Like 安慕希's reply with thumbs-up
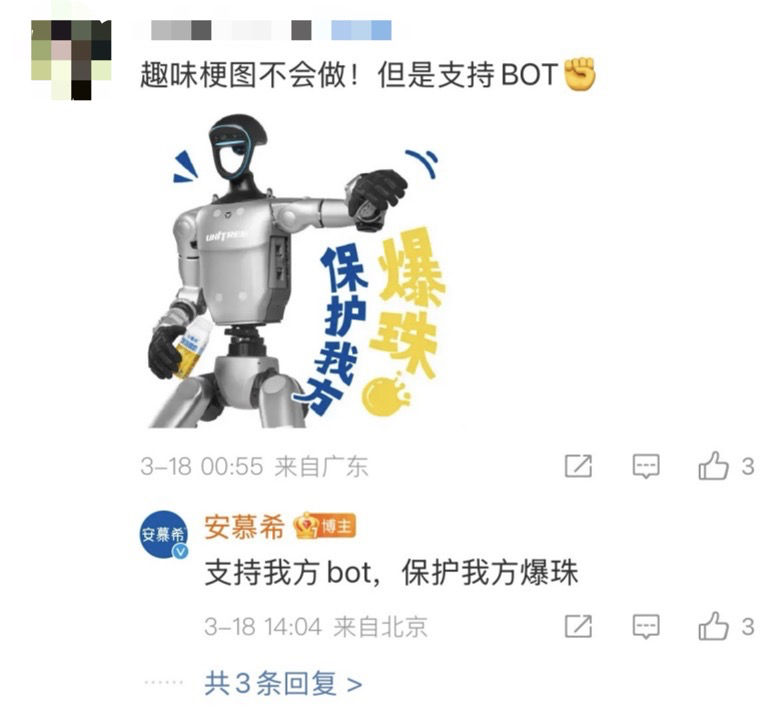The height and width of the screenshot is (721, 784). 714,626
